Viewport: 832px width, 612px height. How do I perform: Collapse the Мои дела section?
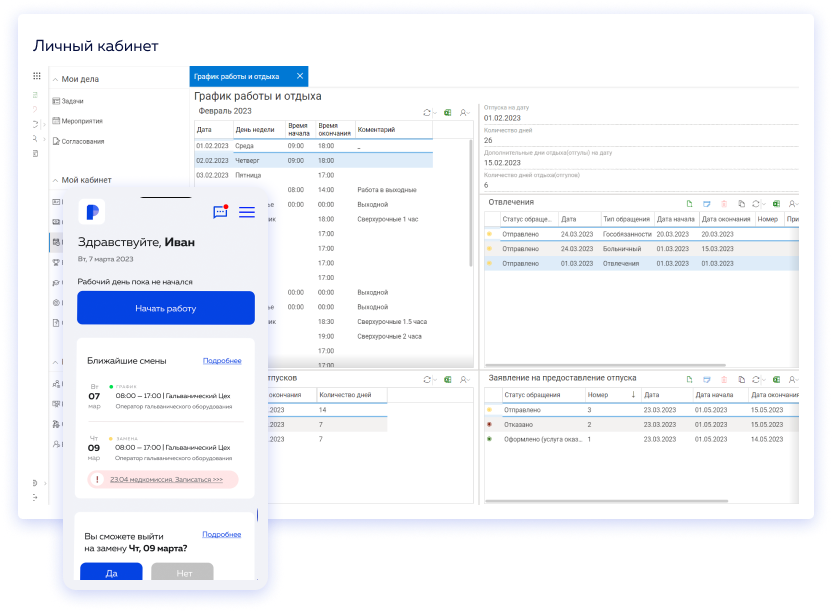56,79
